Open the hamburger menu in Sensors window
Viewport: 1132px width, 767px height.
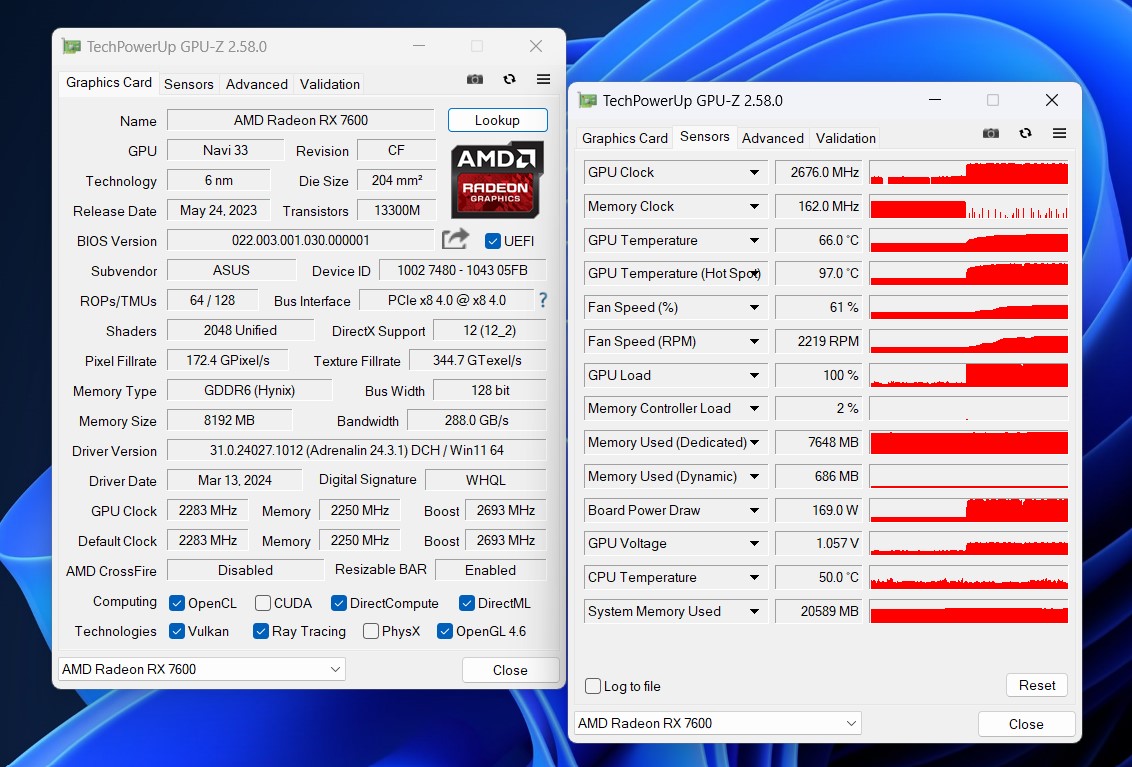pos(1059,134)
